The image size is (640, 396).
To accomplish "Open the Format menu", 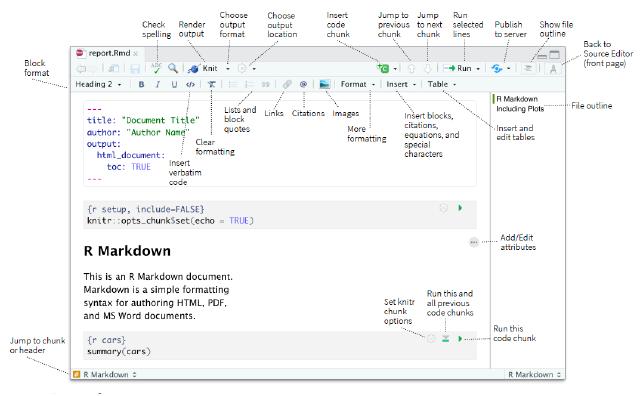I will 358,85.
